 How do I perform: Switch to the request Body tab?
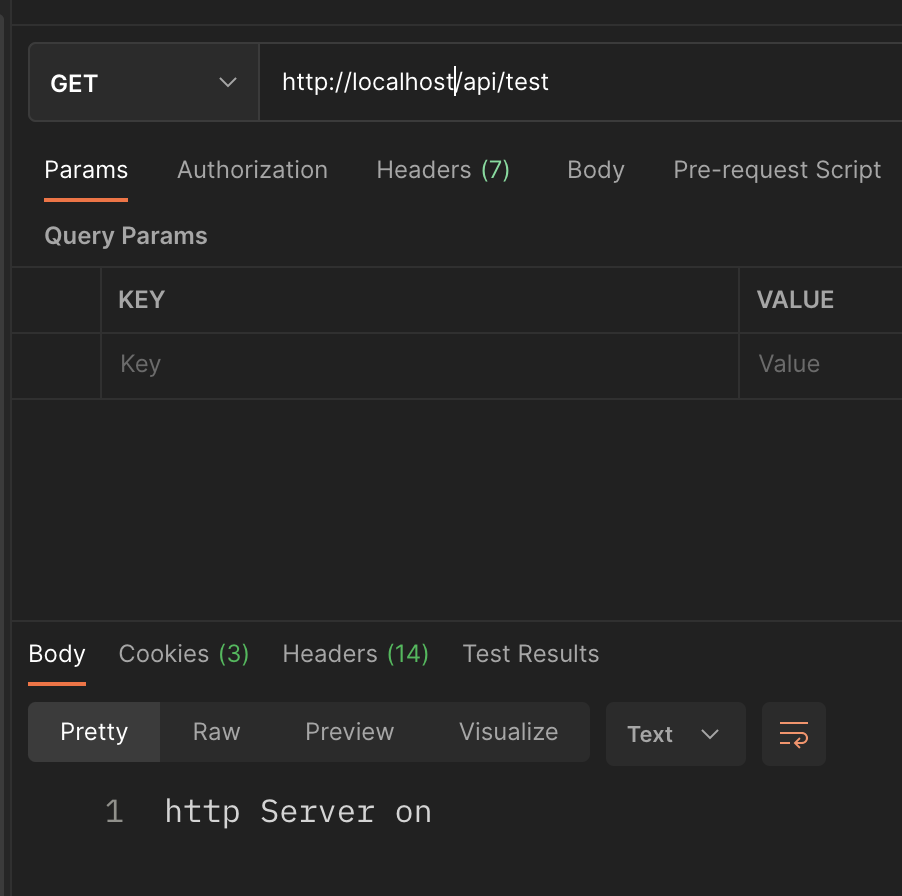point(595,170)
